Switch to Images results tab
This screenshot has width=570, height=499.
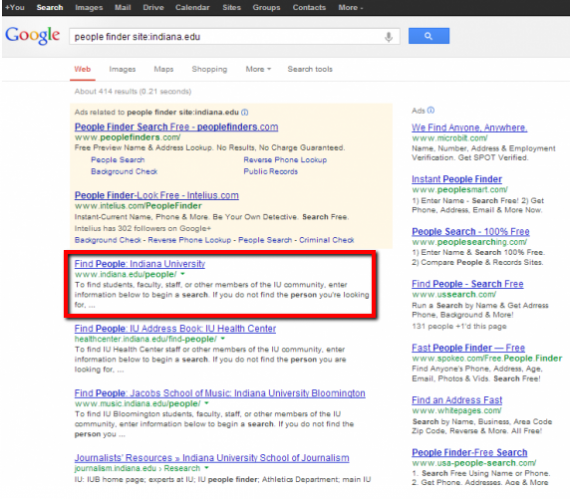tap(122, 69)
